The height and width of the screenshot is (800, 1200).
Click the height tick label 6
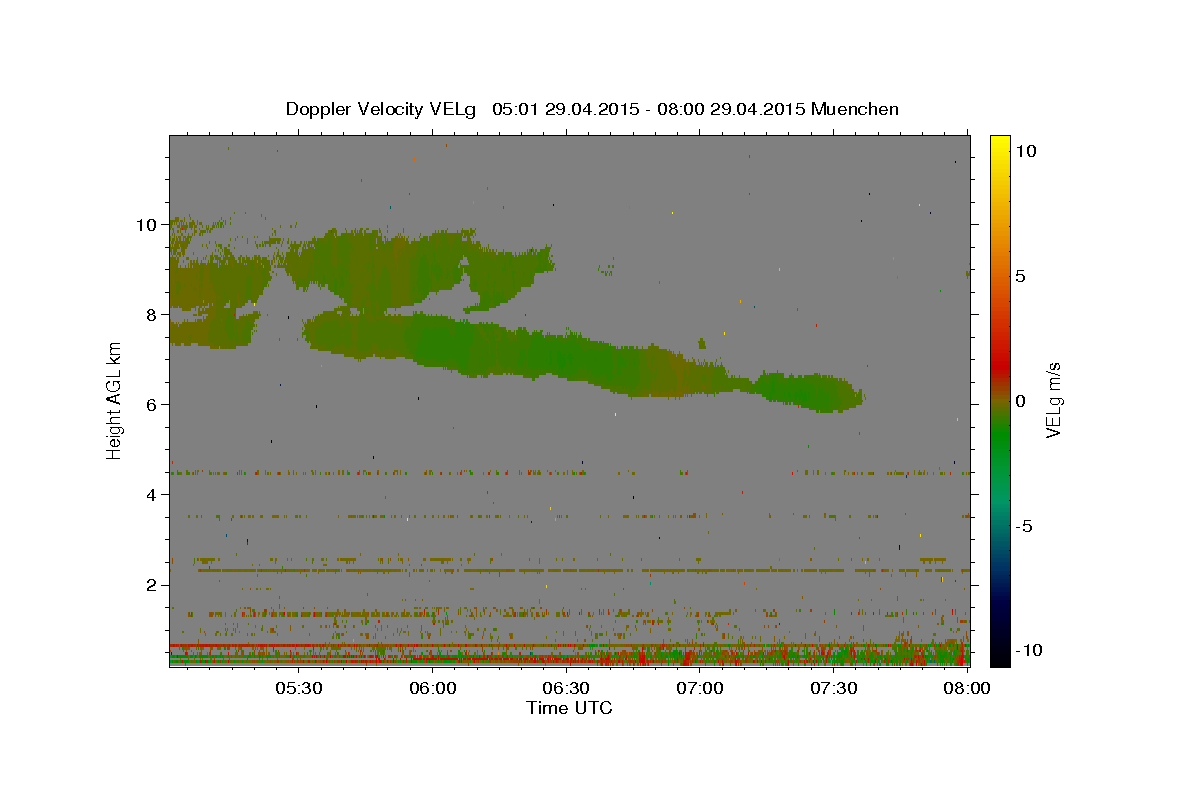point(154,404)
